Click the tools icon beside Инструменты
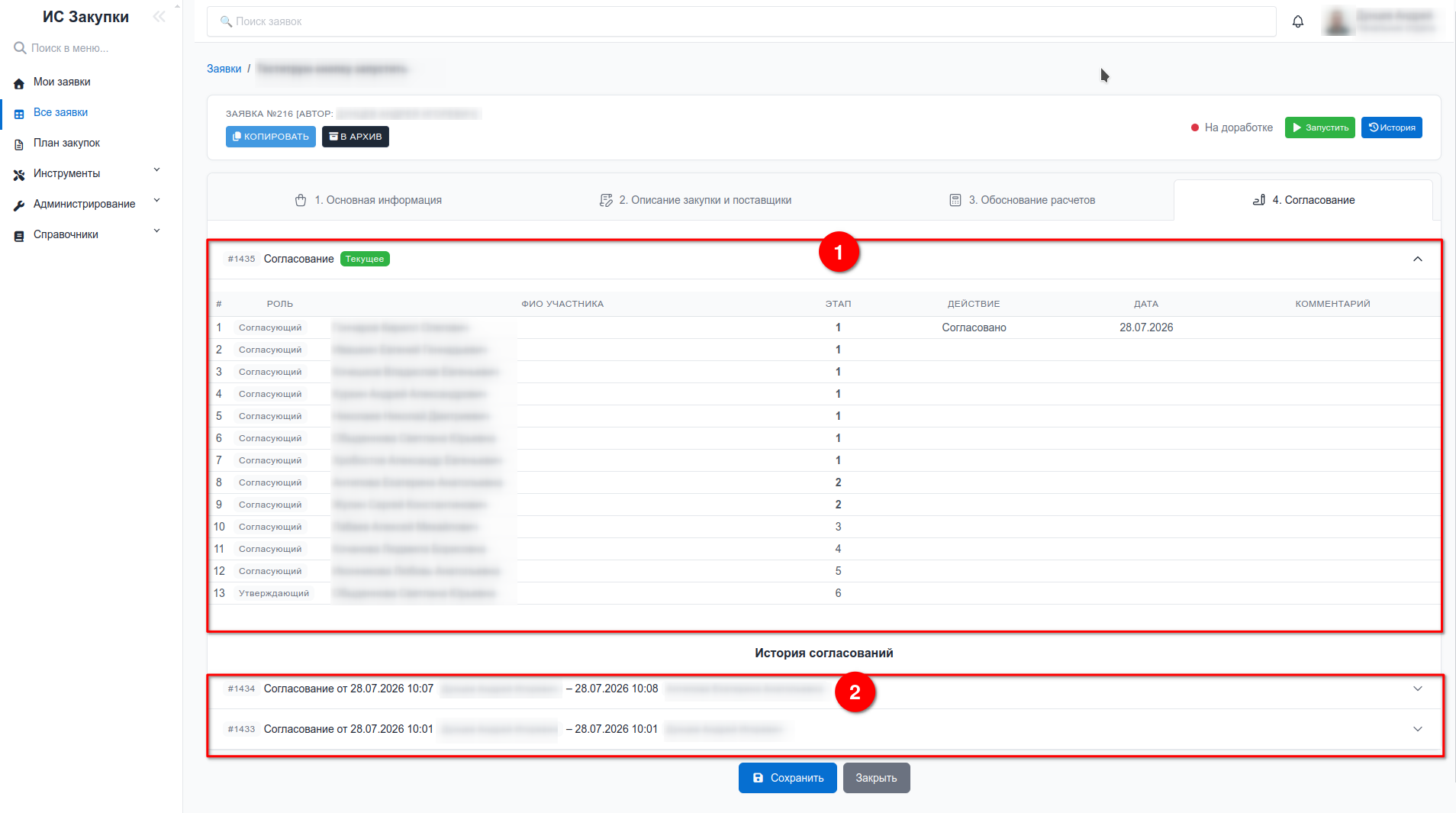The height and width of the screenshot is (813, 1456). click(19, 174)
